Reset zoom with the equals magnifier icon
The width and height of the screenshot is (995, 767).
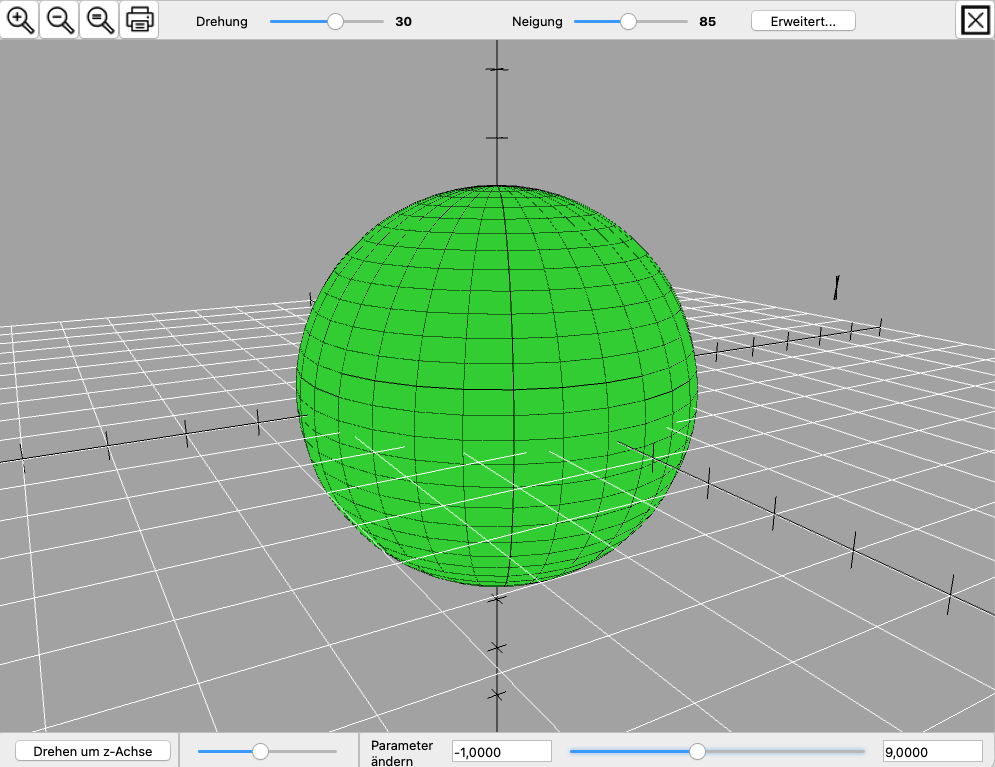click(x=99, y=20)
